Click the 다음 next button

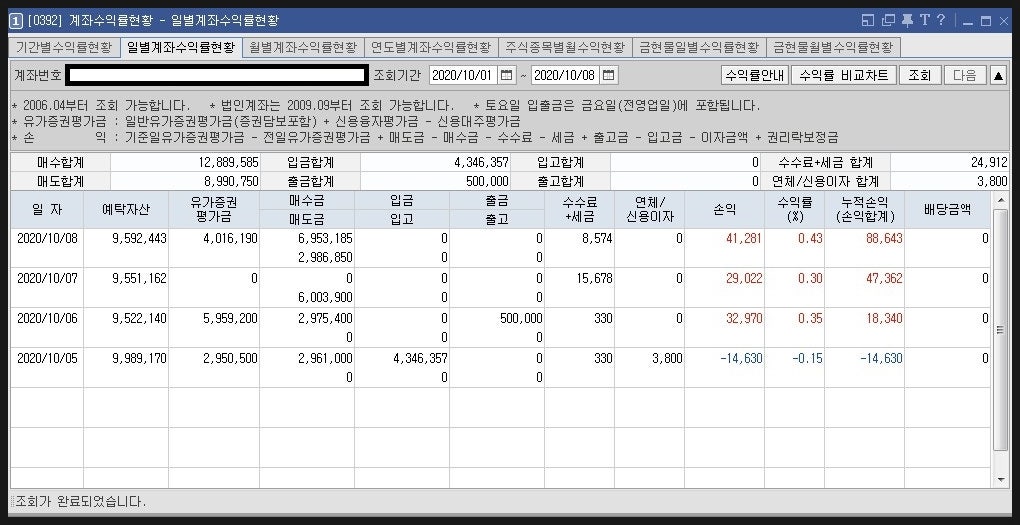(965, 75)
